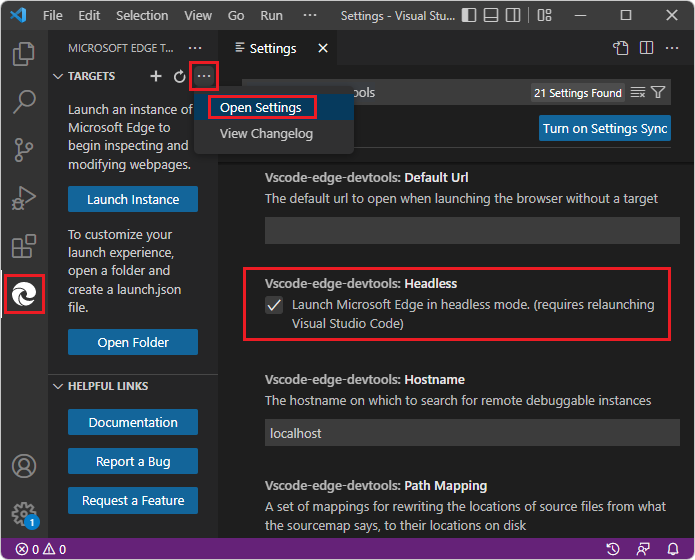Uncheck the Headless mode checkbox
Viewport: 695px width, 560px height.
pos(274,305)
